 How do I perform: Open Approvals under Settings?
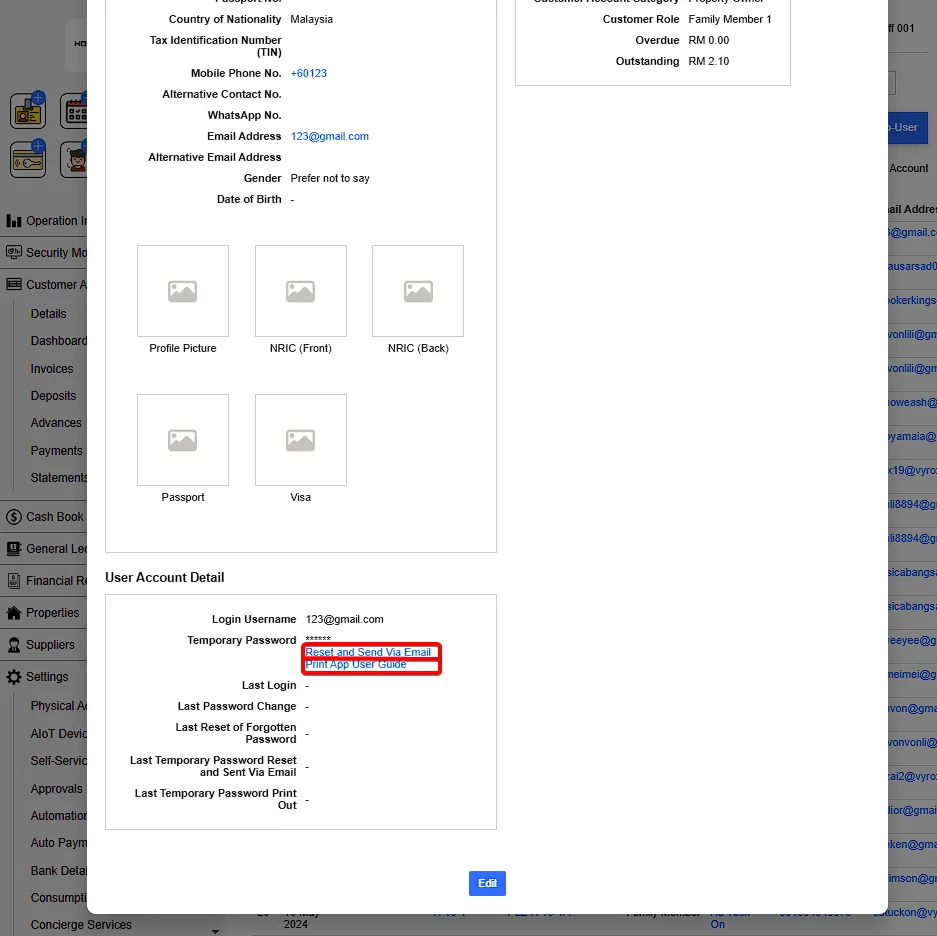(57, 789)
